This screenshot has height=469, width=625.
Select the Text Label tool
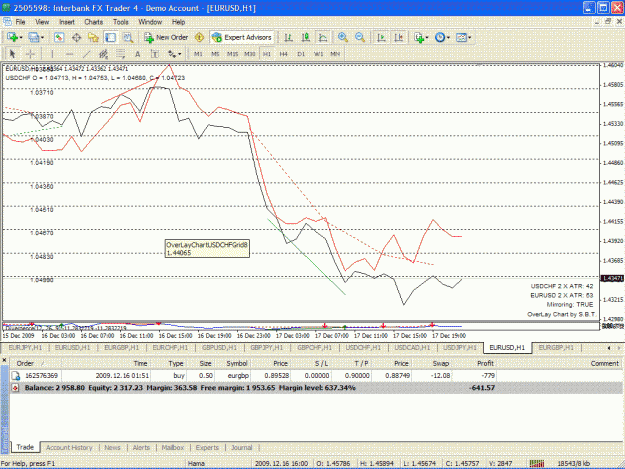[x=155, y=54]
